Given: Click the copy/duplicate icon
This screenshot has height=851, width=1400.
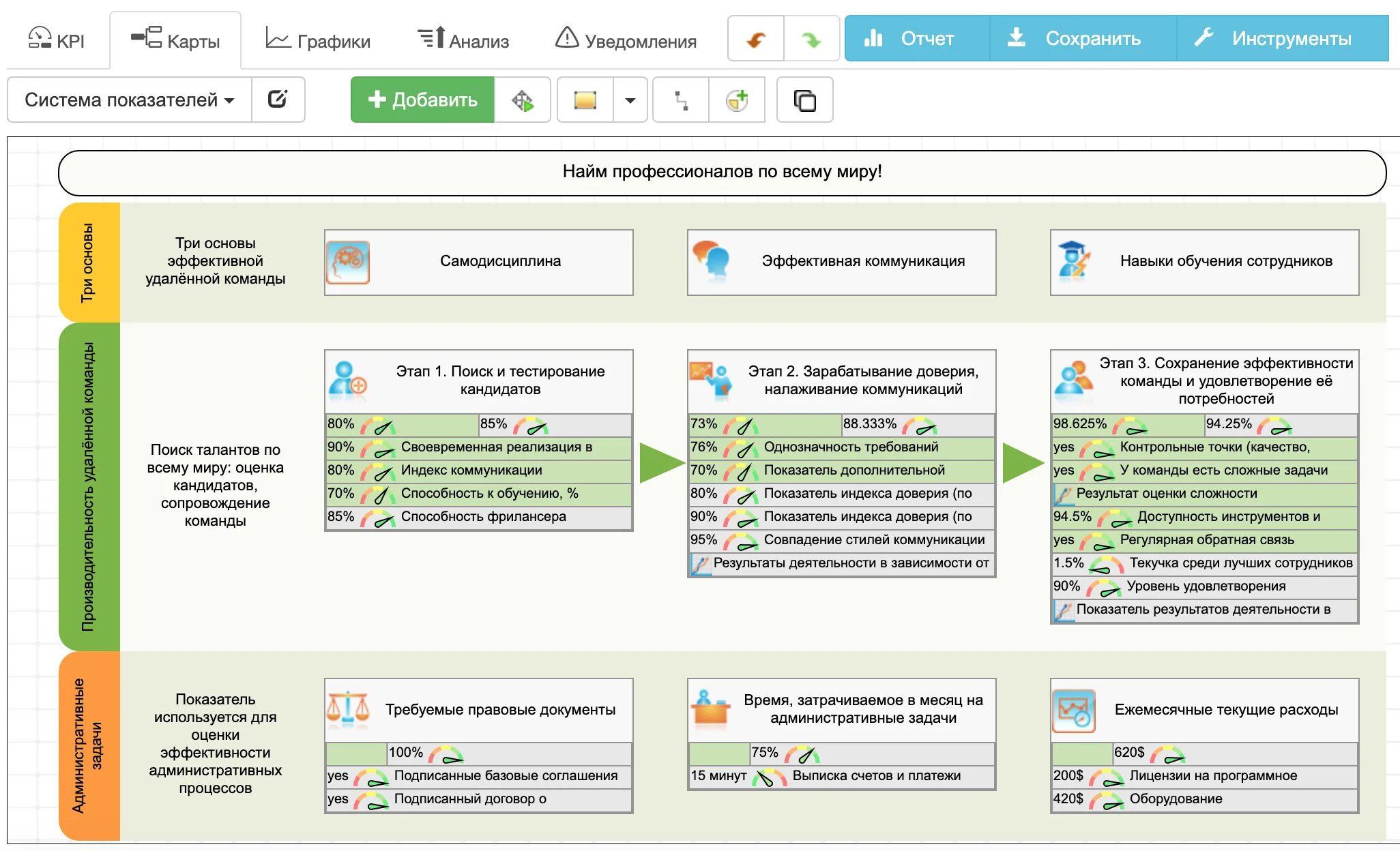Looking at the screenshot, I should click(805, 100).
